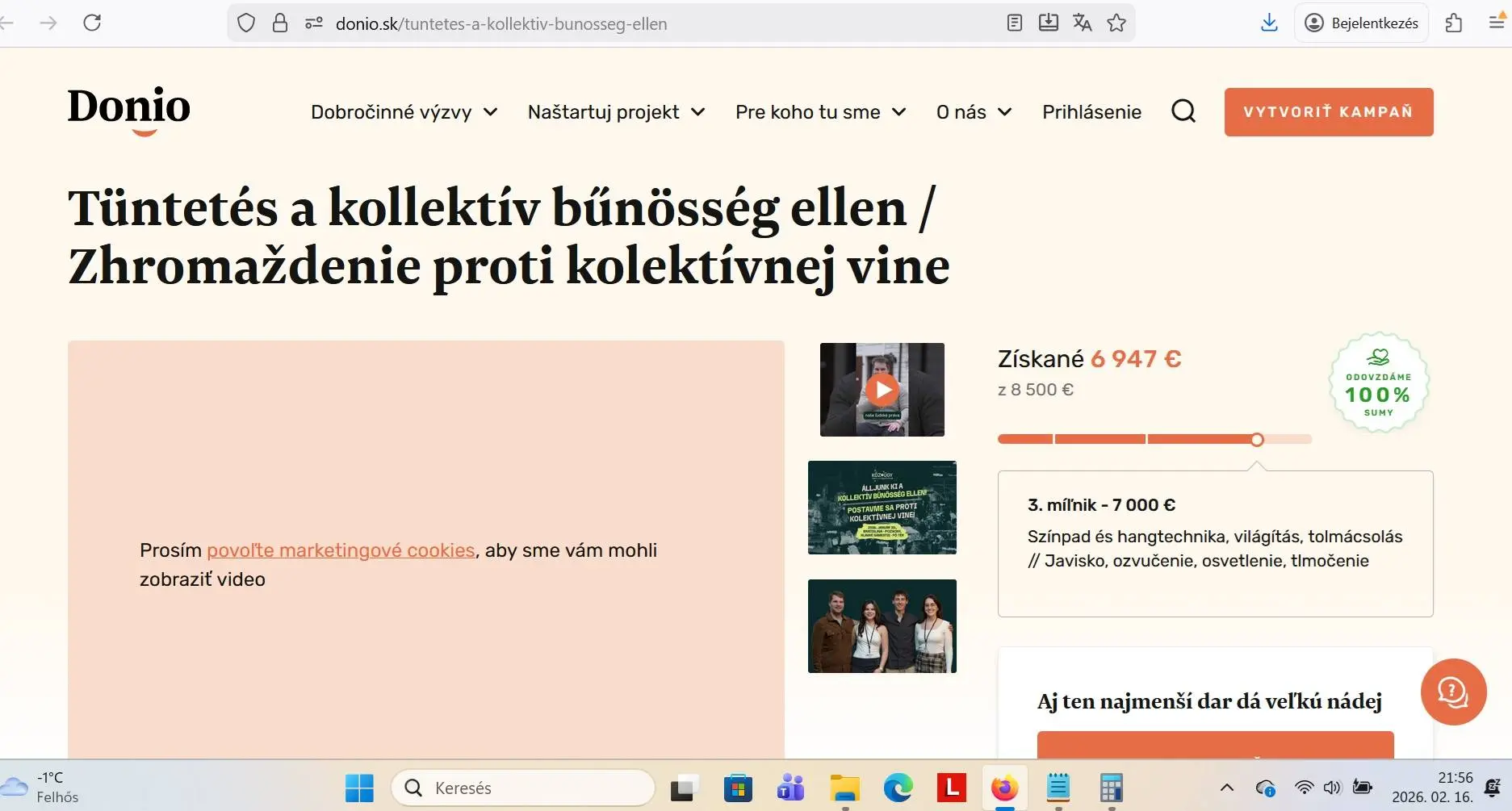Expand the Pre koho tu sme dropdown
Screen dimensions: 1512x811
point(820,112)
